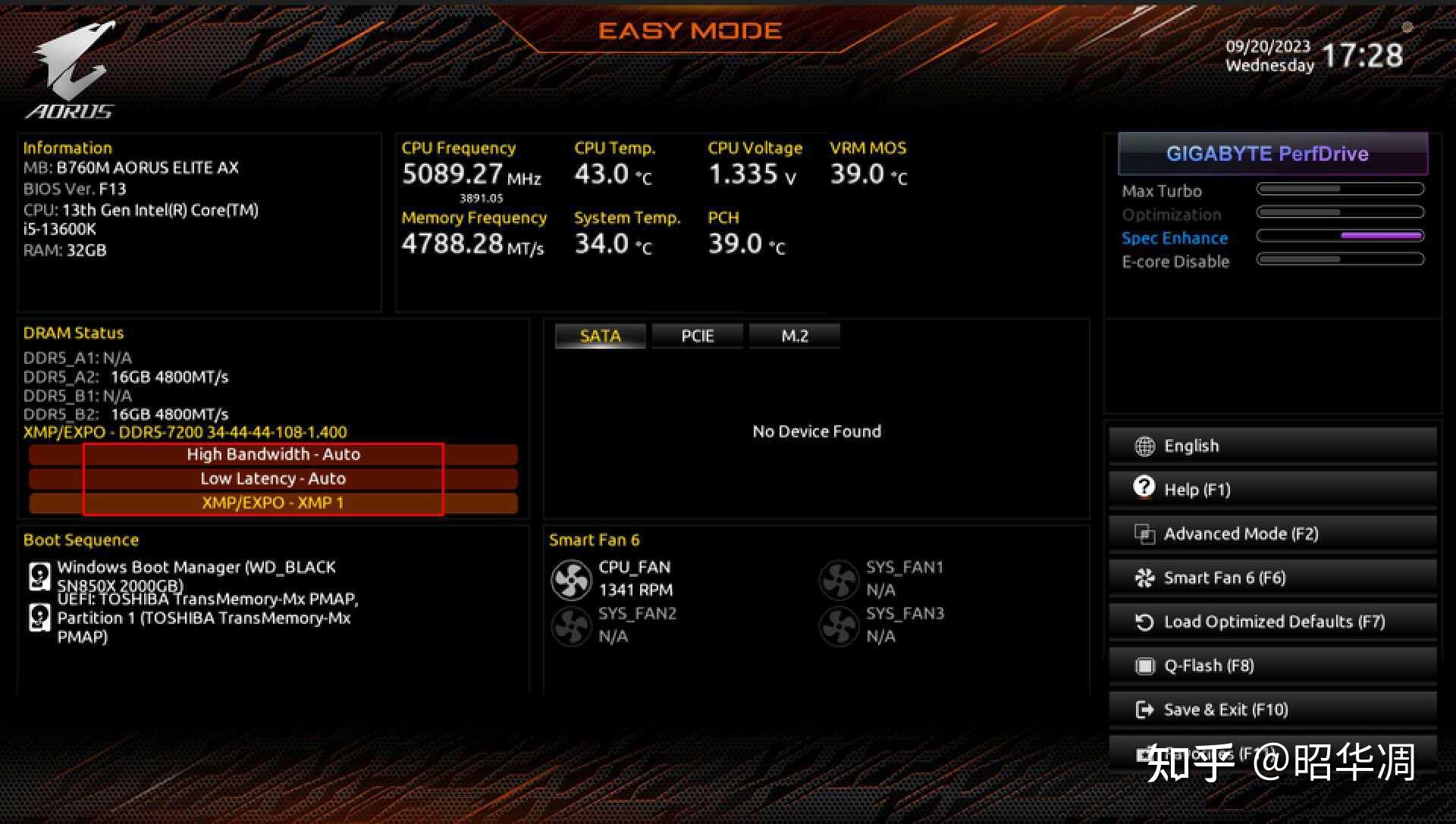Toggle High Bandwidth - Auto option
The width and height of the screenshot is (1456, 824).
coord(273,453)
